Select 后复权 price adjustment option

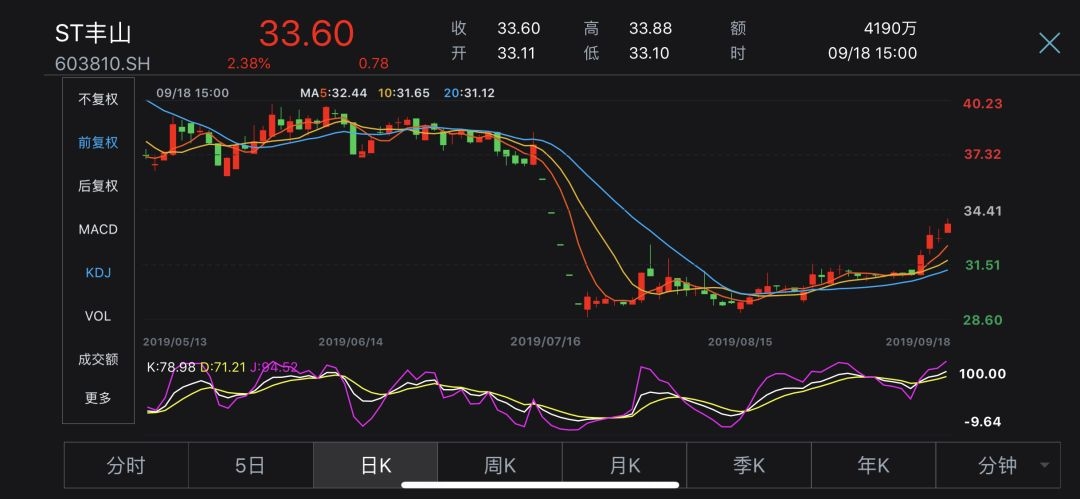98,186
